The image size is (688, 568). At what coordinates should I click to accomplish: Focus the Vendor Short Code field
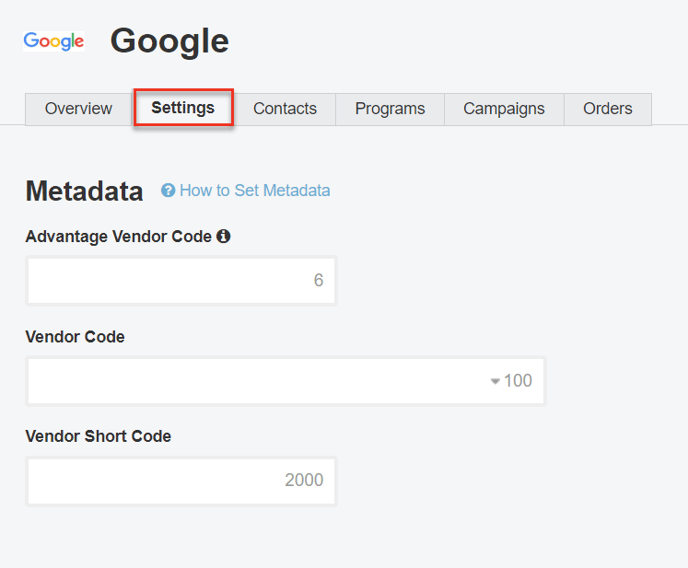click(181, 481)
